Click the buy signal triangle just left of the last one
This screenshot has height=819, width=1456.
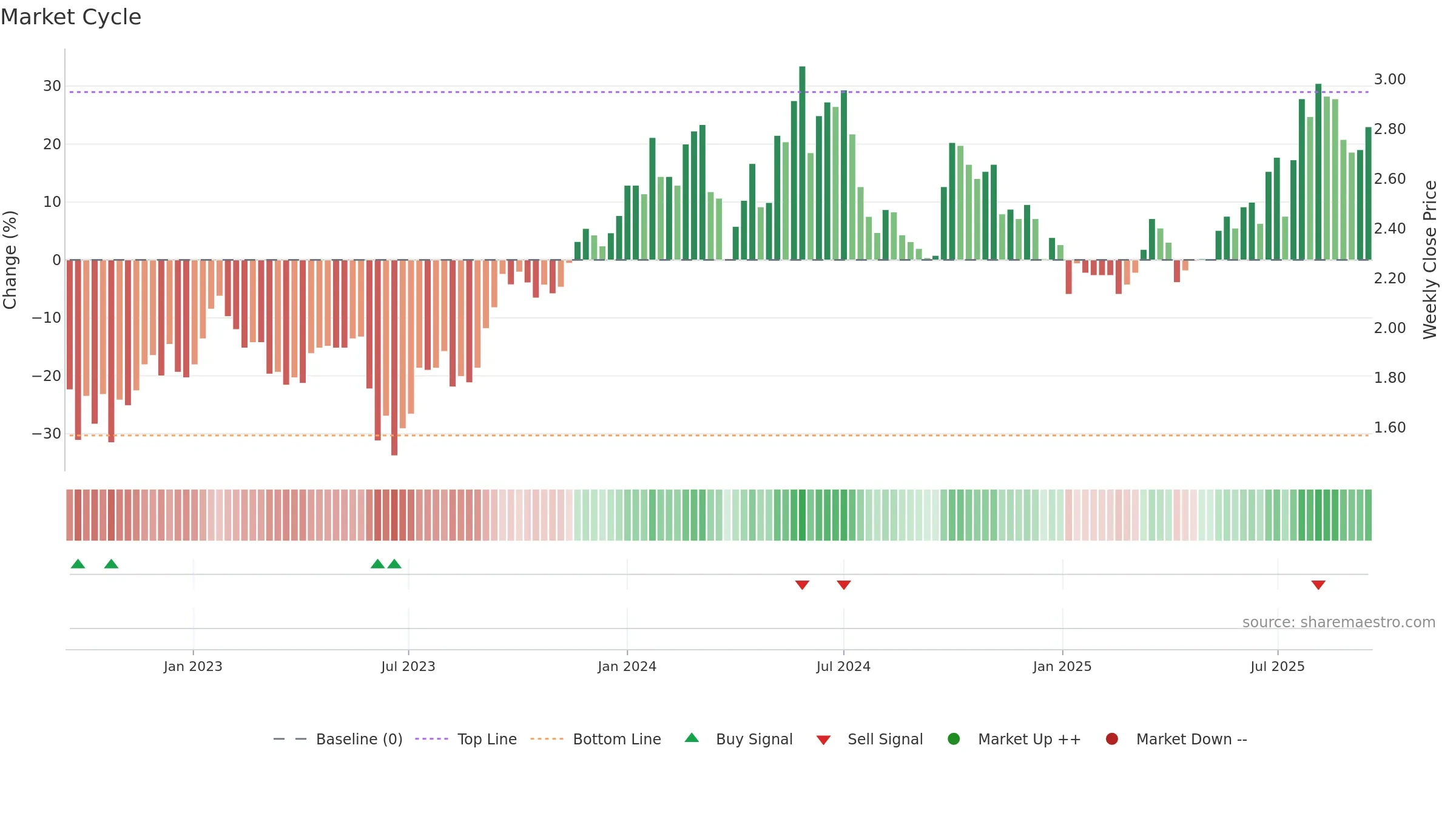pos(377,564)
